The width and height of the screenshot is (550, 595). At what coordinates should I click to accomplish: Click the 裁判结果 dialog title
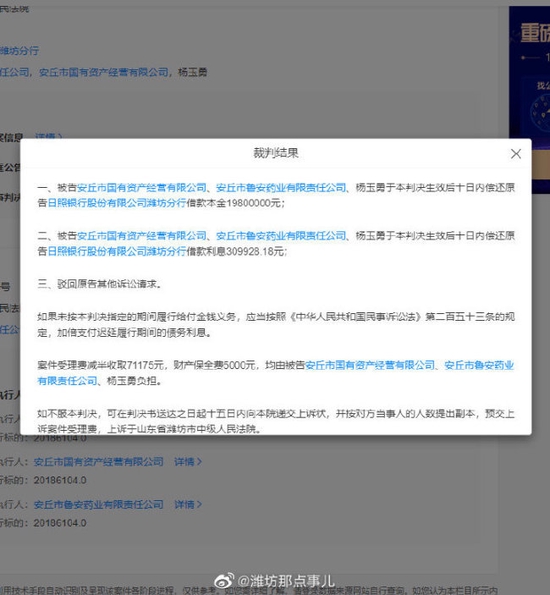(276, 153)
